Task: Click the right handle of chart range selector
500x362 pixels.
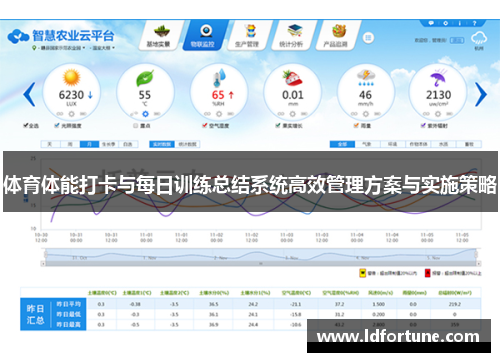Action: click(x=476, y=255)
